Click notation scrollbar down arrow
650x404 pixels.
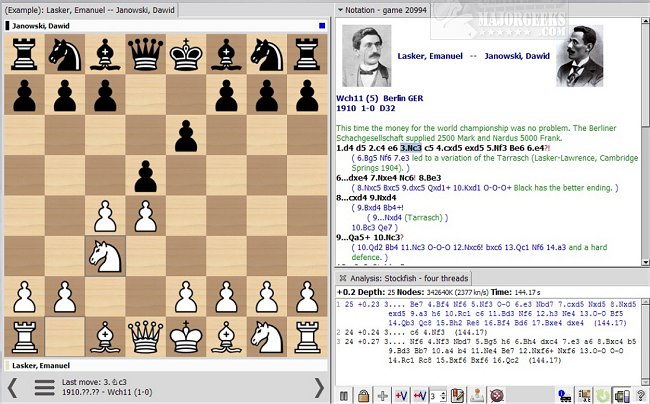[x=645, y=262]
